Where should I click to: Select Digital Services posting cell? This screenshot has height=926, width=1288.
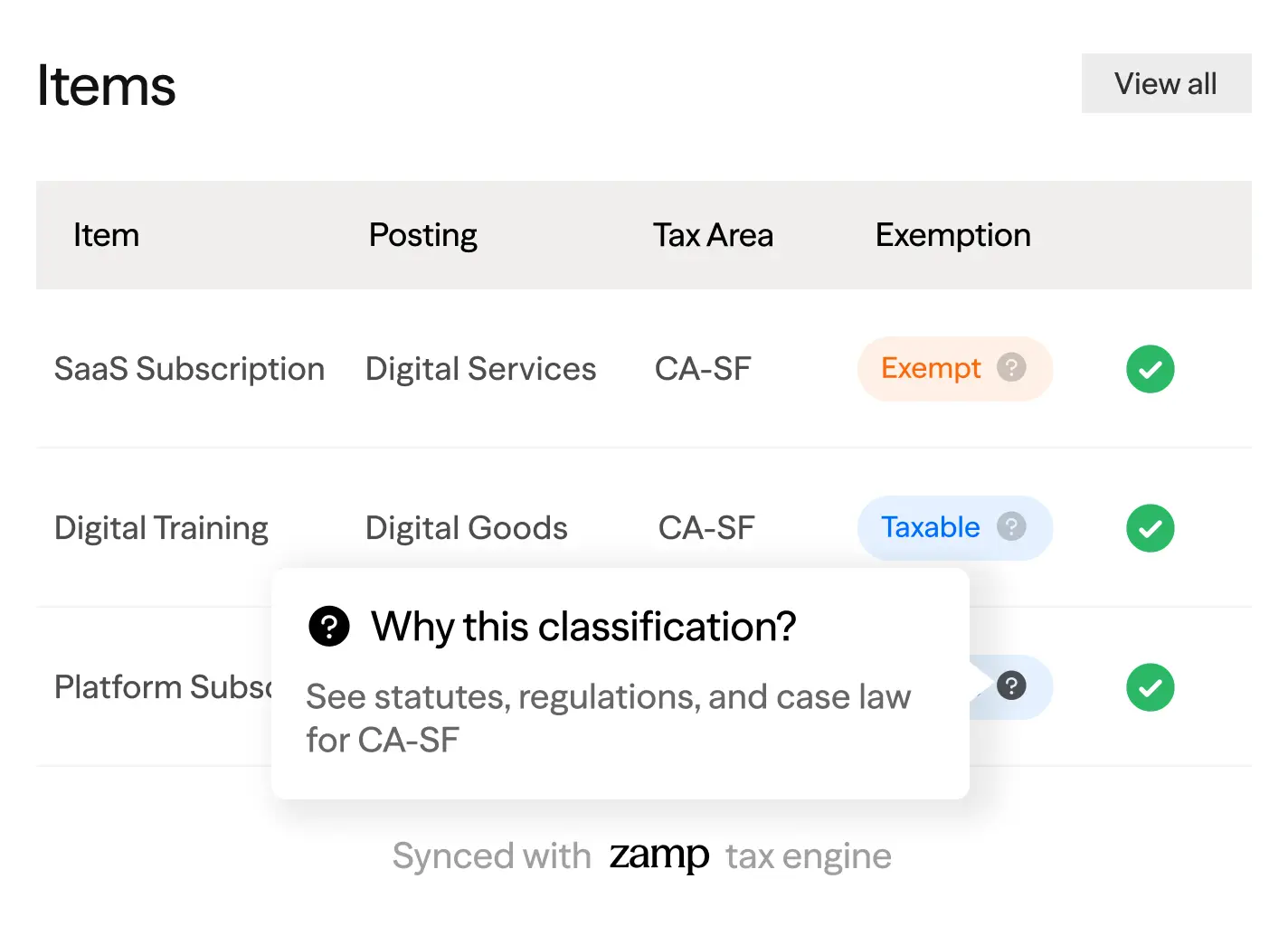[x=480, y=369]
